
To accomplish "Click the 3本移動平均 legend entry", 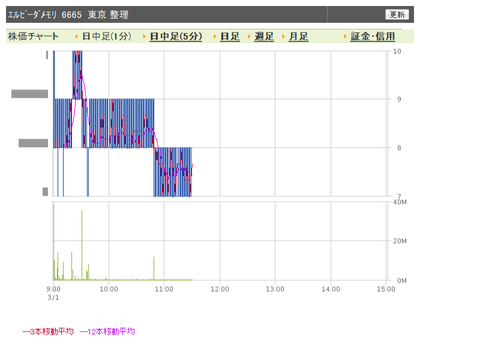I will pyautogui.click(x=48, y=331).
